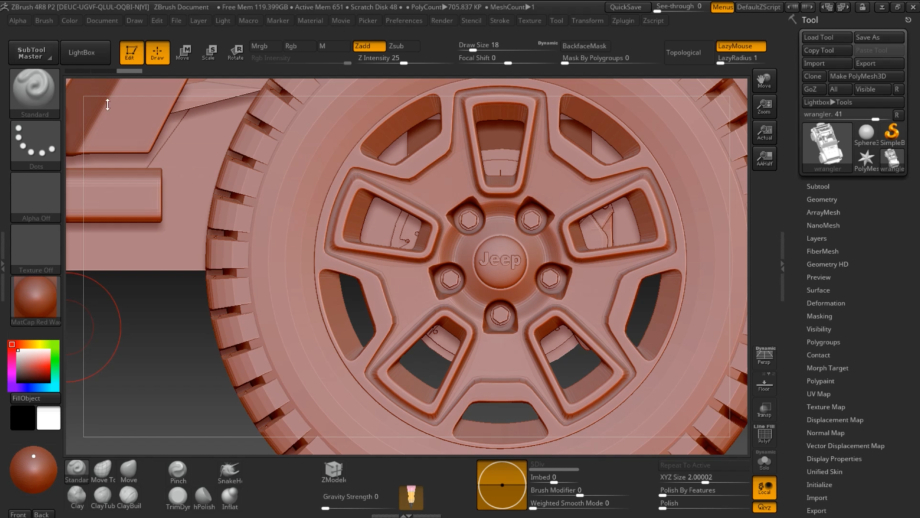Select the PolyMesh3D star tool icon
Screen dimensions: 920x518
click(x=866, y=160)
